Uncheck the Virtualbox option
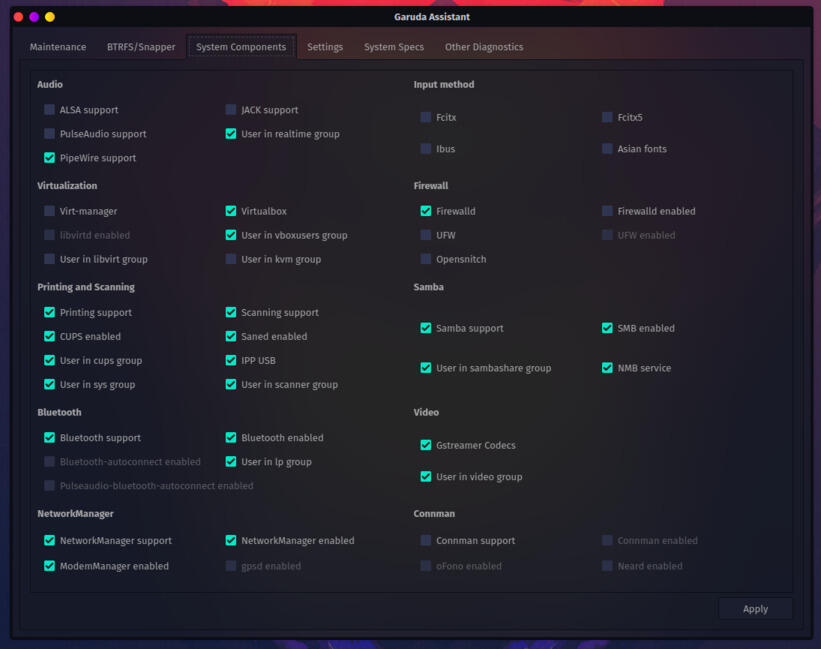This screenshot has width=821, height=649. coord(230,211)
